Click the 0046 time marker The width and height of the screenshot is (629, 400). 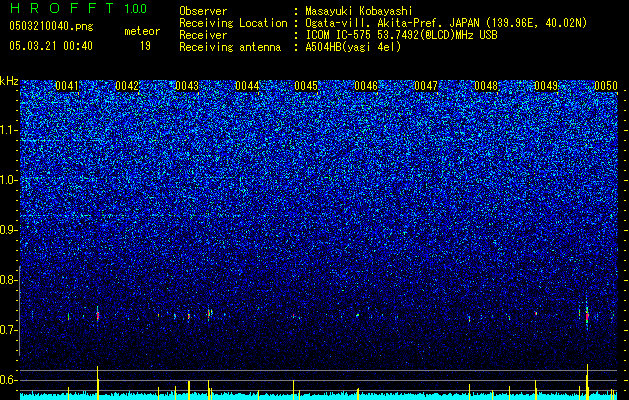pos(366,86)
